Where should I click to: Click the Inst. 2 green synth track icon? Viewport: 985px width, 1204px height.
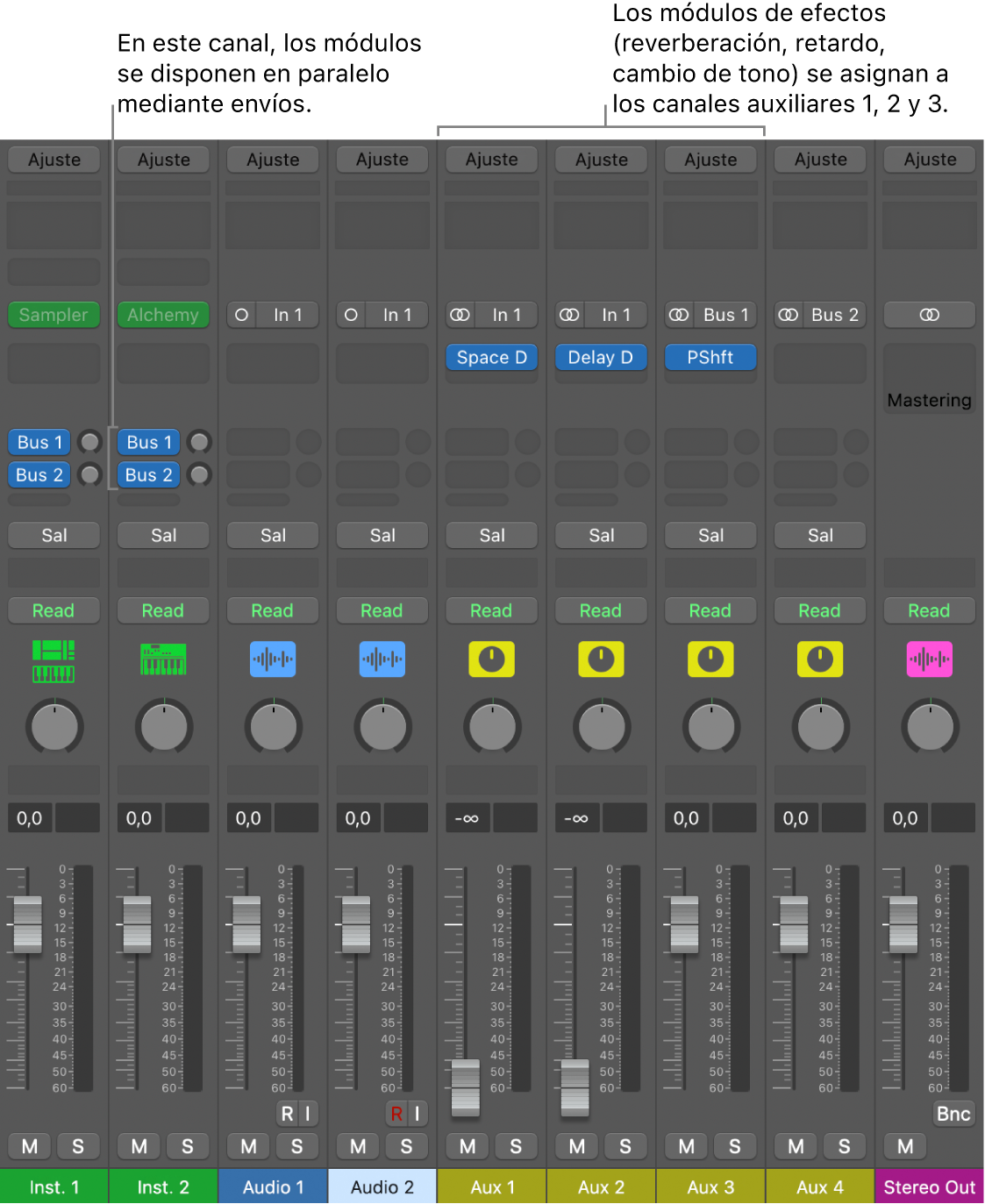coord(163,659)
